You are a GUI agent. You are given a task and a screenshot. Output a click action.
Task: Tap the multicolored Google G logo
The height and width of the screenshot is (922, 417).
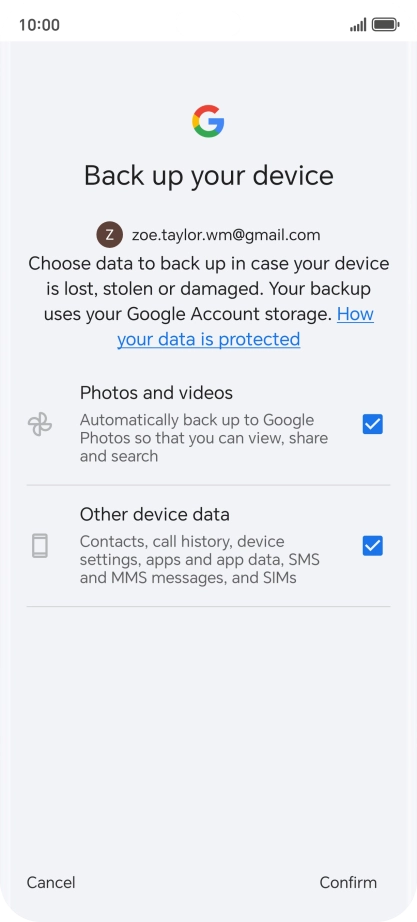point(208,121)
